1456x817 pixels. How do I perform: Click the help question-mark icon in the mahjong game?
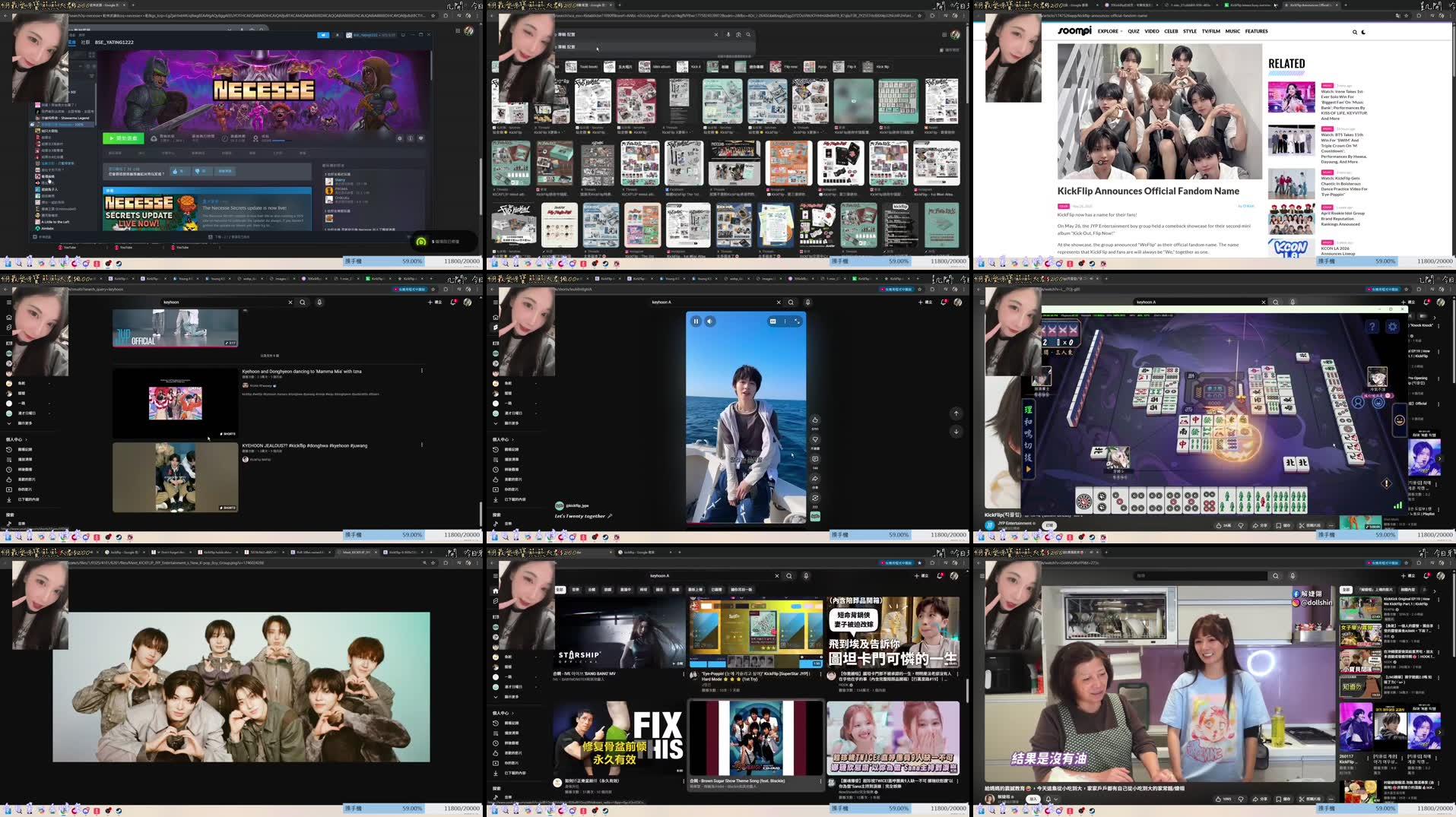pyautogui.click(x=1372, y=326)
